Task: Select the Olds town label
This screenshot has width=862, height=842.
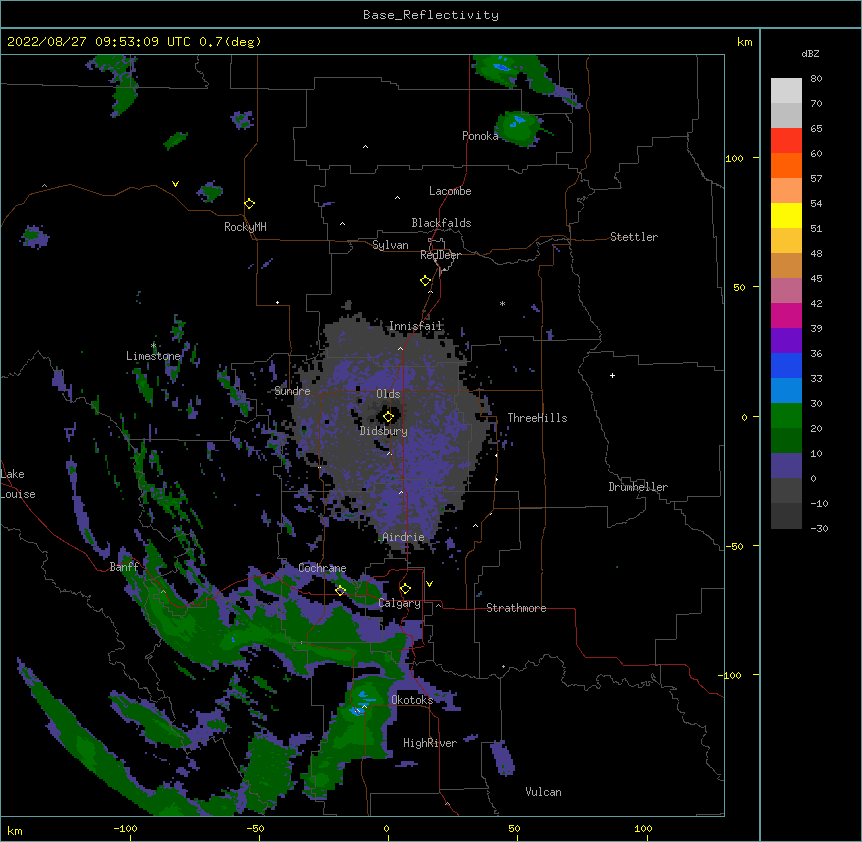Action: click(388, 394)
